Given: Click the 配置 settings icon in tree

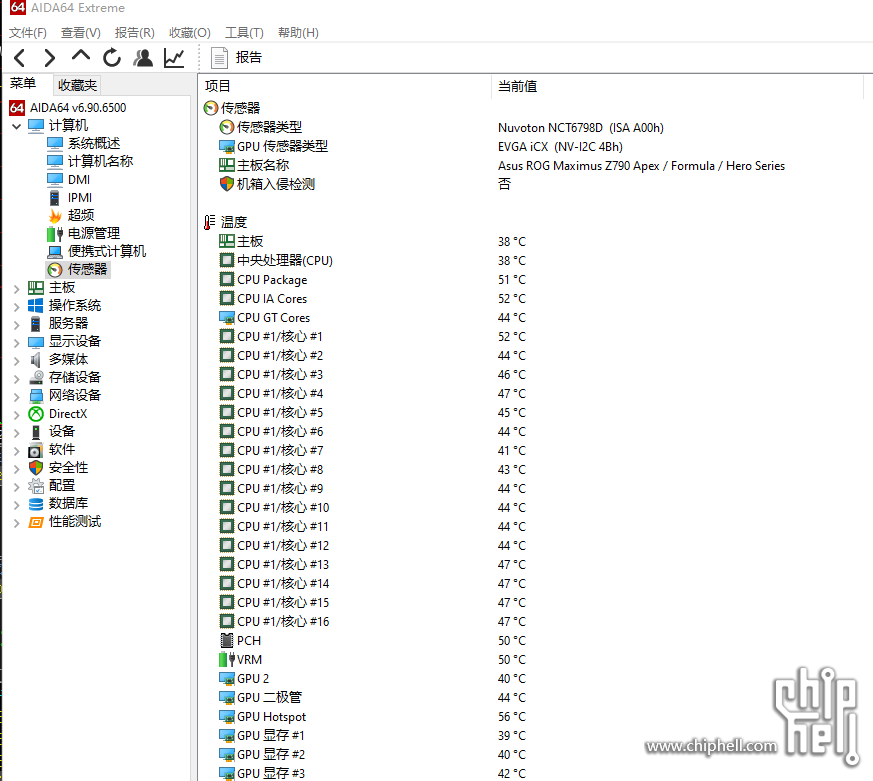Looking at the screenshot, I should pyautogui.click(x=36, y=486).
